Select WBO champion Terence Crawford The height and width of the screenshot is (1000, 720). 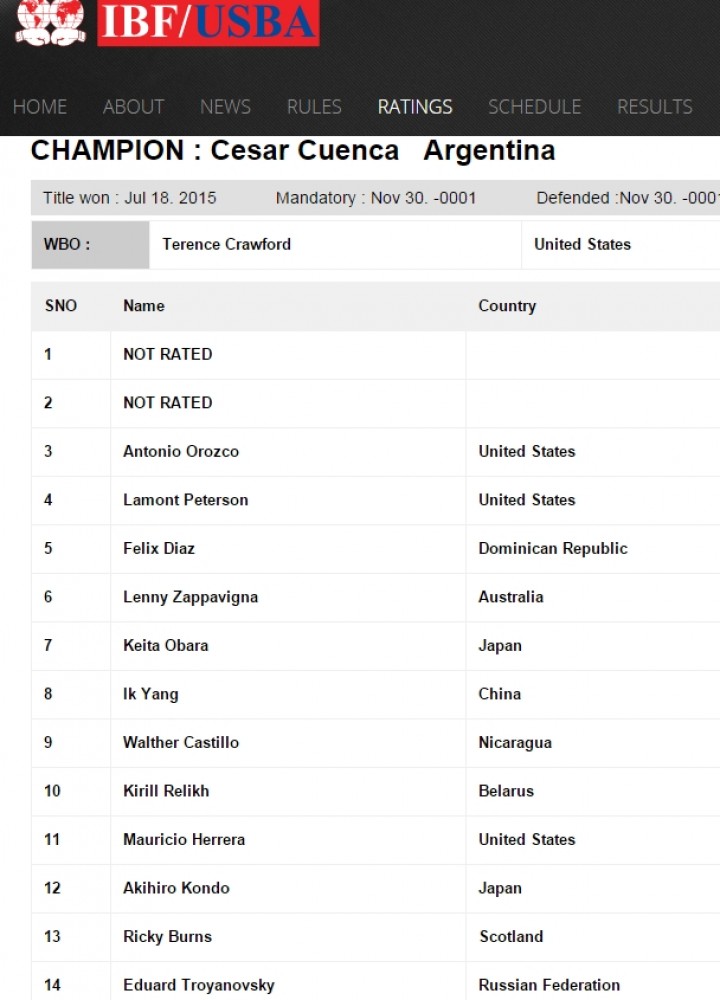pos(226,244)
